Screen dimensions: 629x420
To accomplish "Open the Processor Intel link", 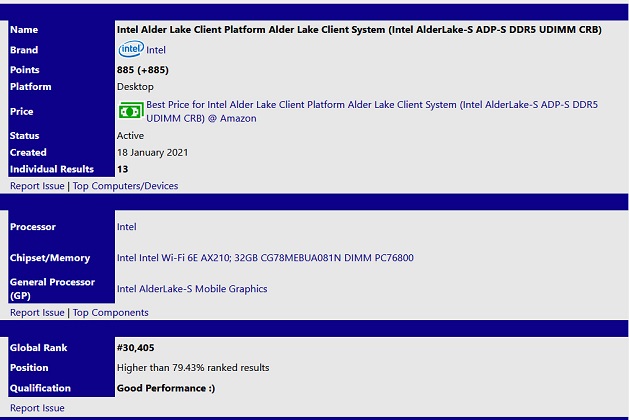I will point(127,227).
